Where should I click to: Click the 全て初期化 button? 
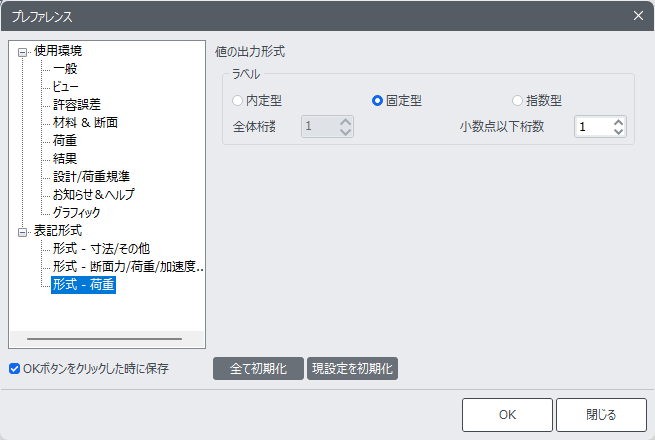(258, 369)
